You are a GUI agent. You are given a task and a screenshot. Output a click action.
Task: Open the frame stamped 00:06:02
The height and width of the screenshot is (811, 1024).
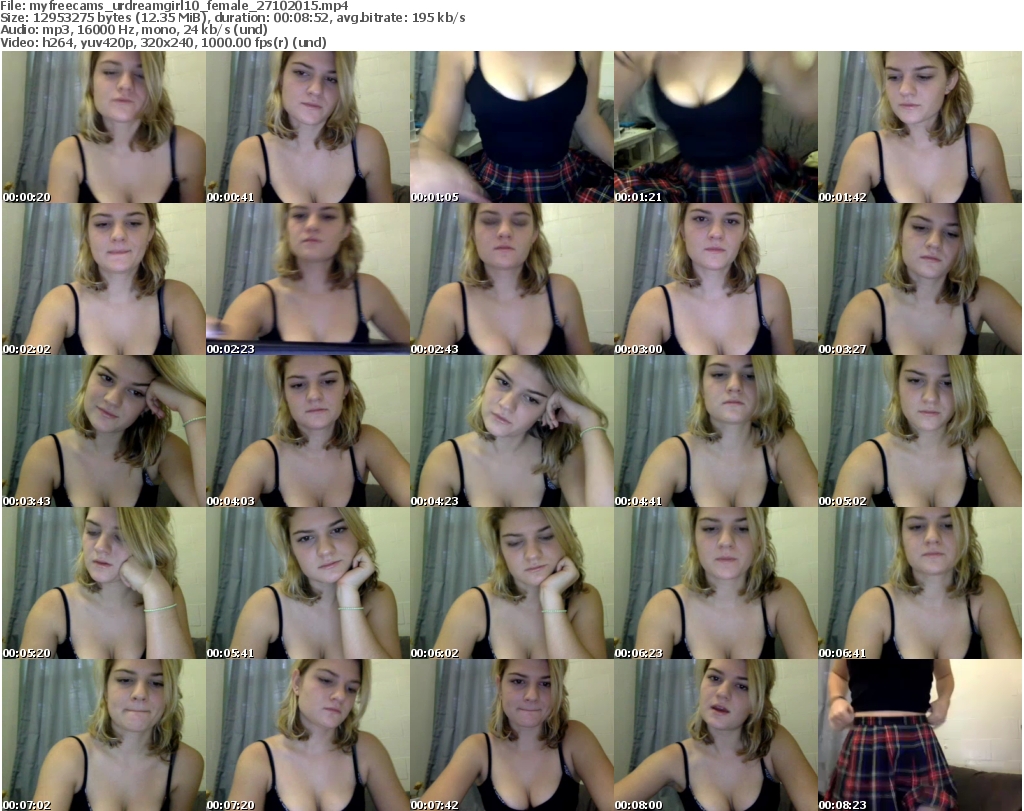coord(512,583)
